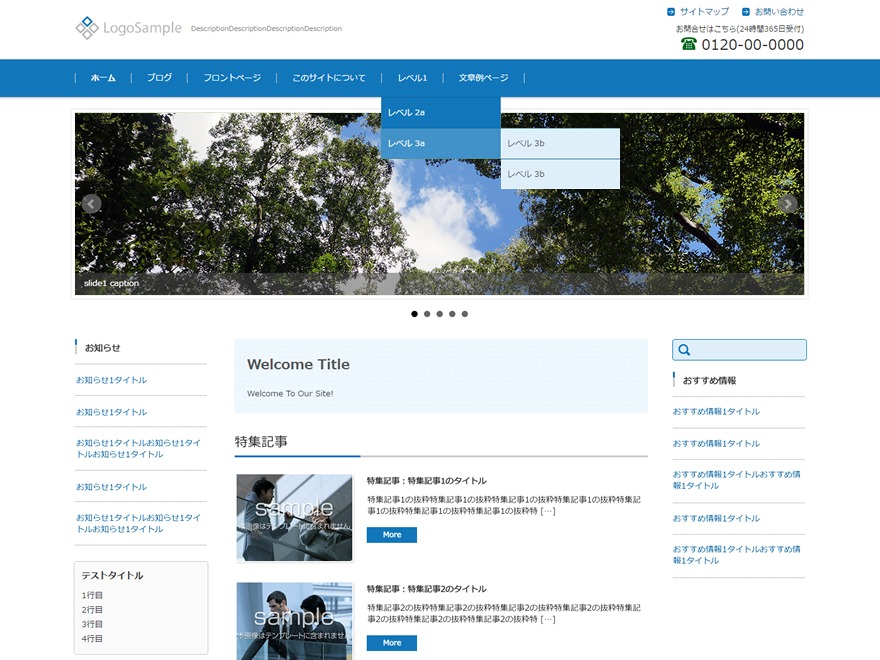880x660 pixels.
Task: Select first slider pagination dot
Action: (414, 314)
